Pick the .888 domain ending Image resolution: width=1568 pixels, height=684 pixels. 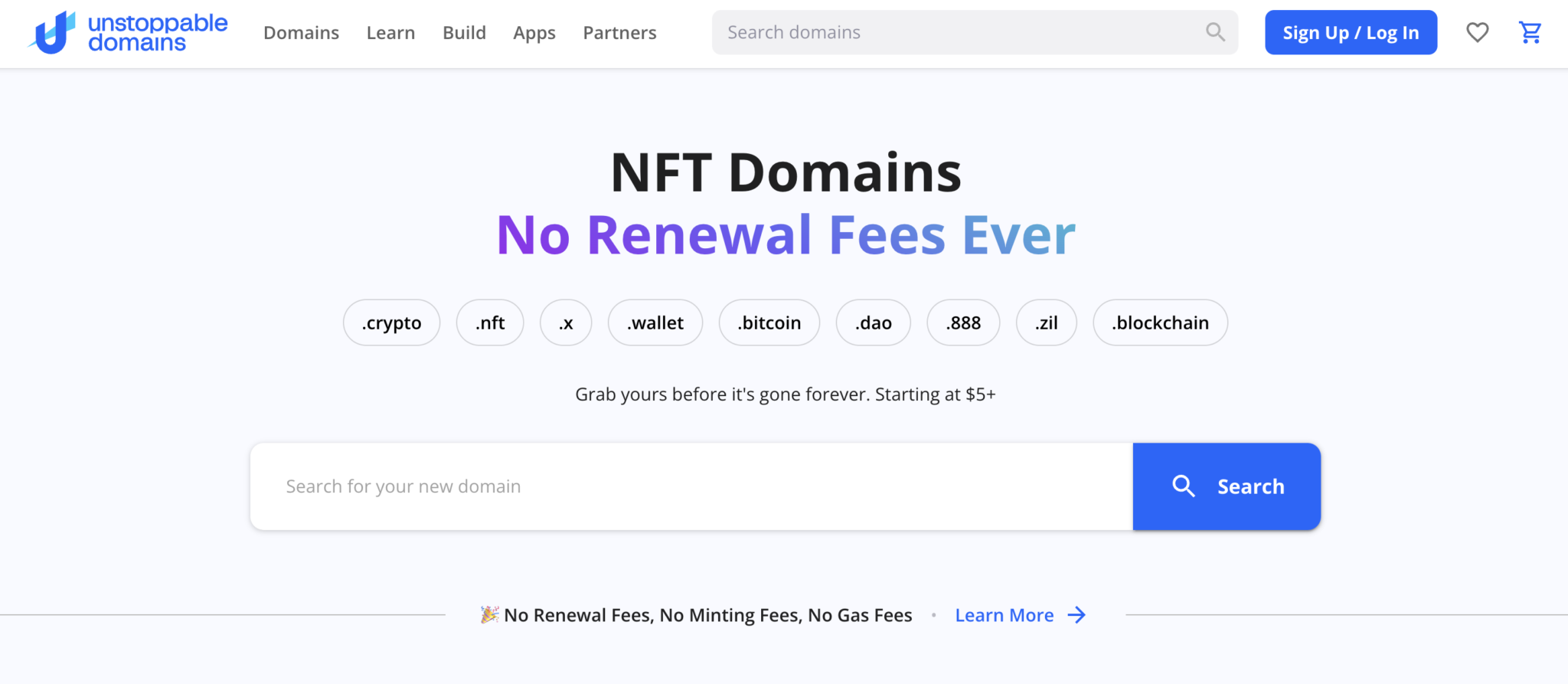[962, 322]
